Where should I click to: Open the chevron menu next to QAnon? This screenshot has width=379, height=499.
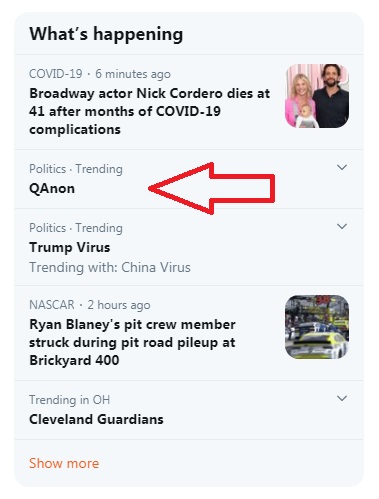point(342,167)
